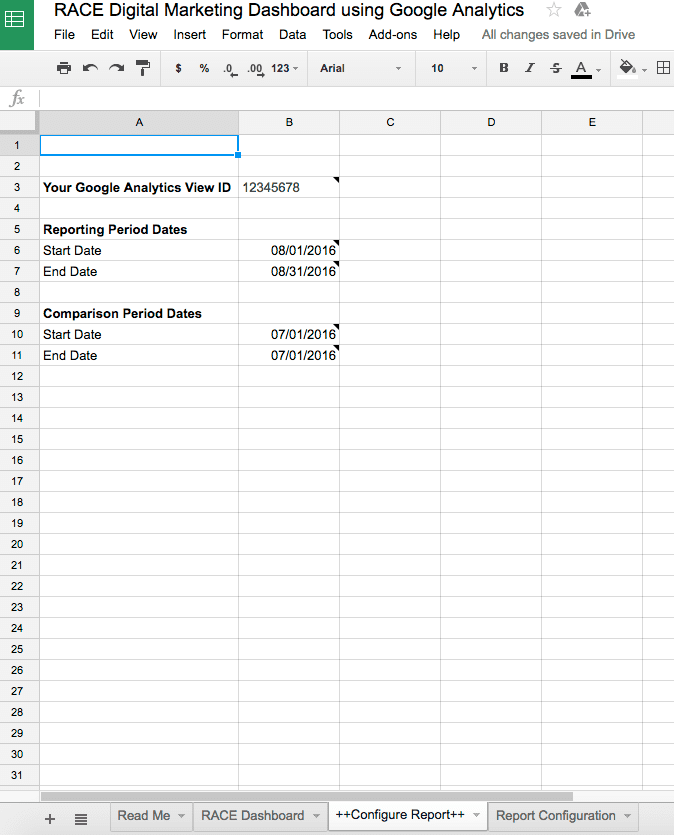The image size is (674, 835).
Task: Open Read Me tab dropdown arrow
Action: coord(181,816)
